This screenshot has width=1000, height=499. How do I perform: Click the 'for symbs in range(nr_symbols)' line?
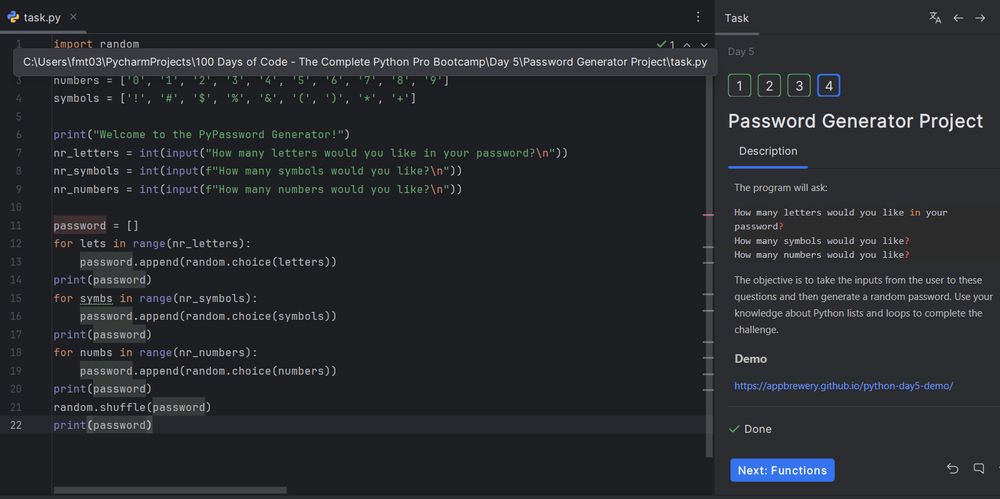tap(156, 299)
